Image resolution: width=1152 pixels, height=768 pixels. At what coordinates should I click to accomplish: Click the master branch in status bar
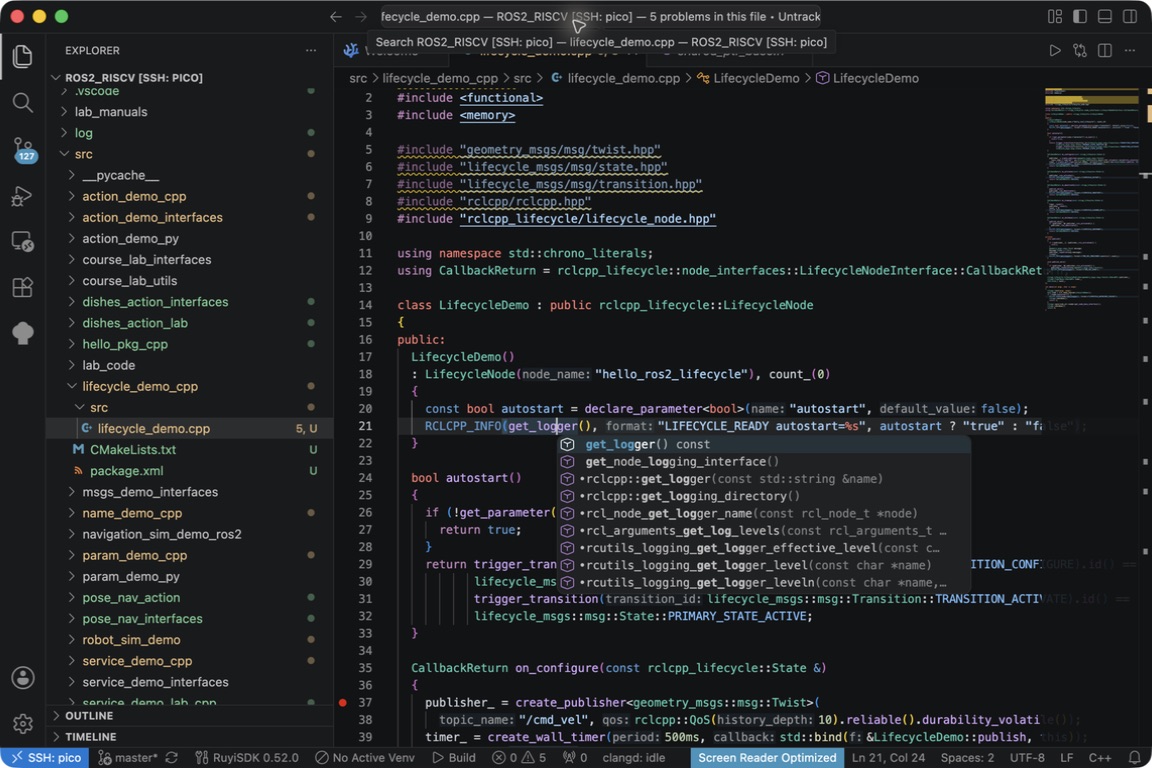pos(127,758)
